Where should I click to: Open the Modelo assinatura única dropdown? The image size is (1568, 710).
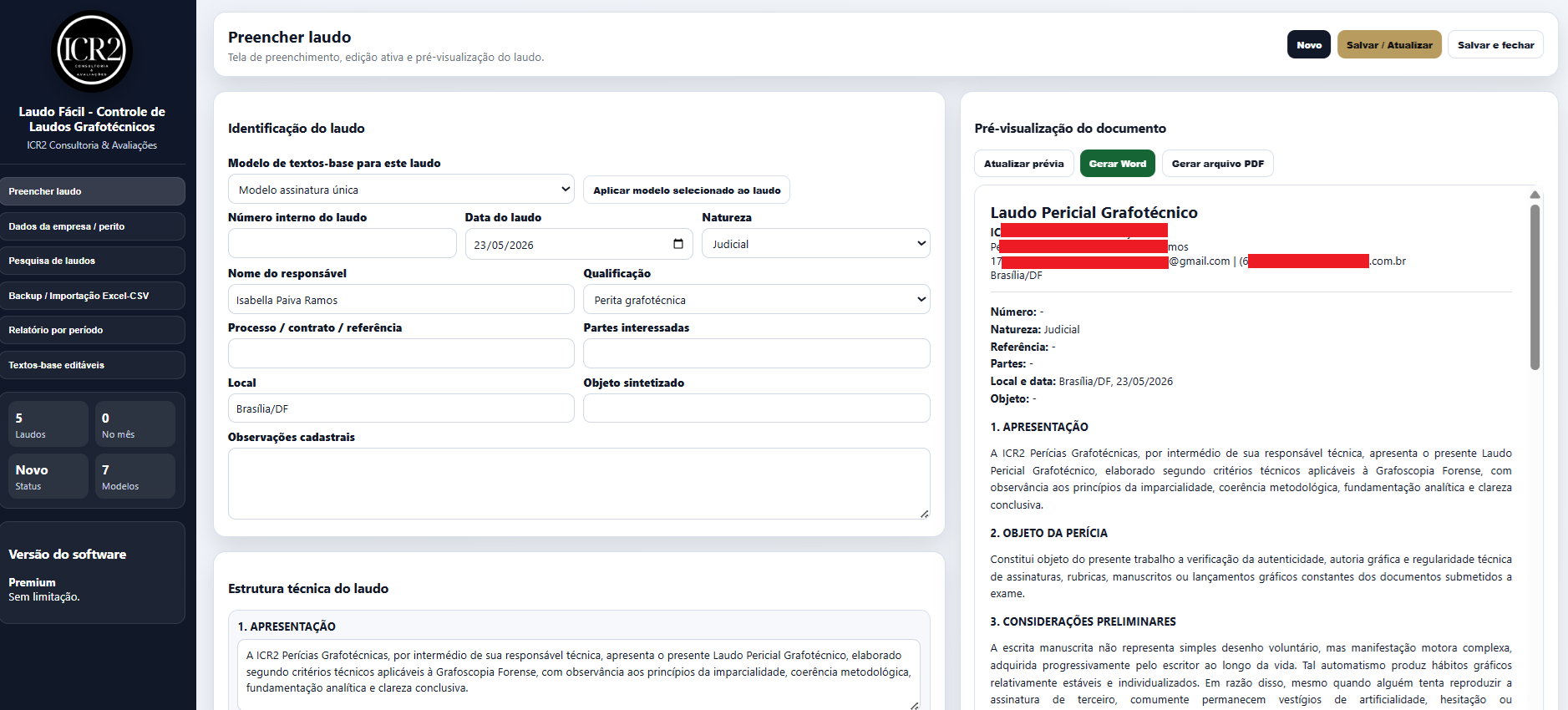coord(401,190)
